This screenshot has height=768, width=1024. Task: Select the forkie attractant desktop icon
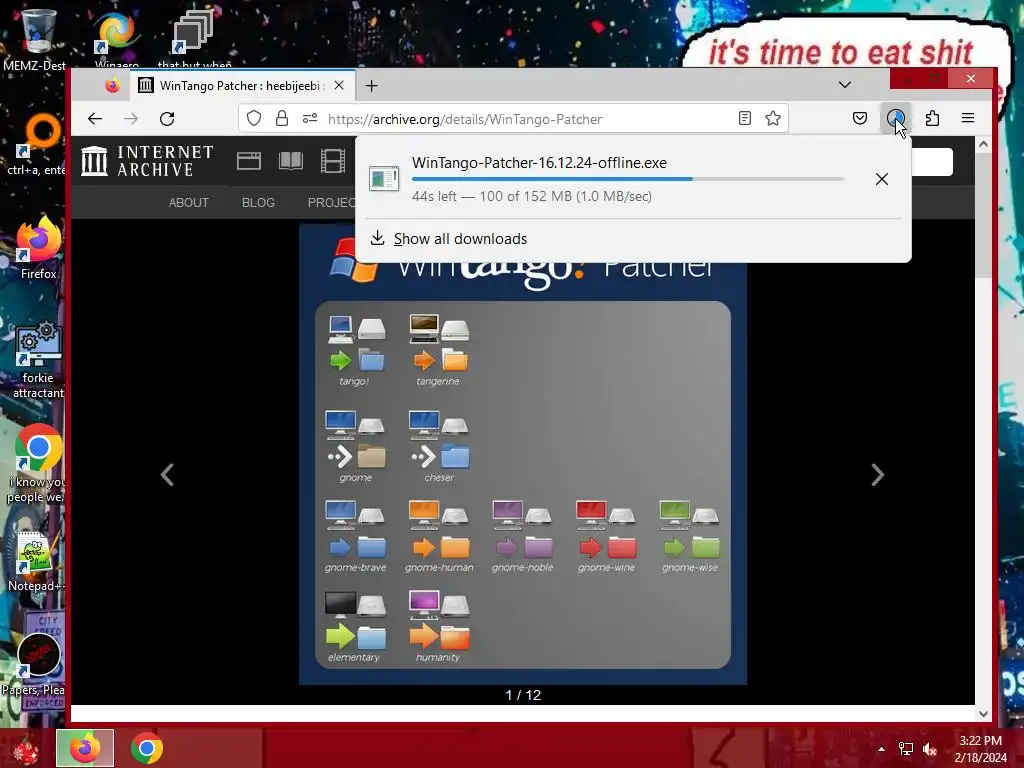pyautogui.click(x=39, y=360)
